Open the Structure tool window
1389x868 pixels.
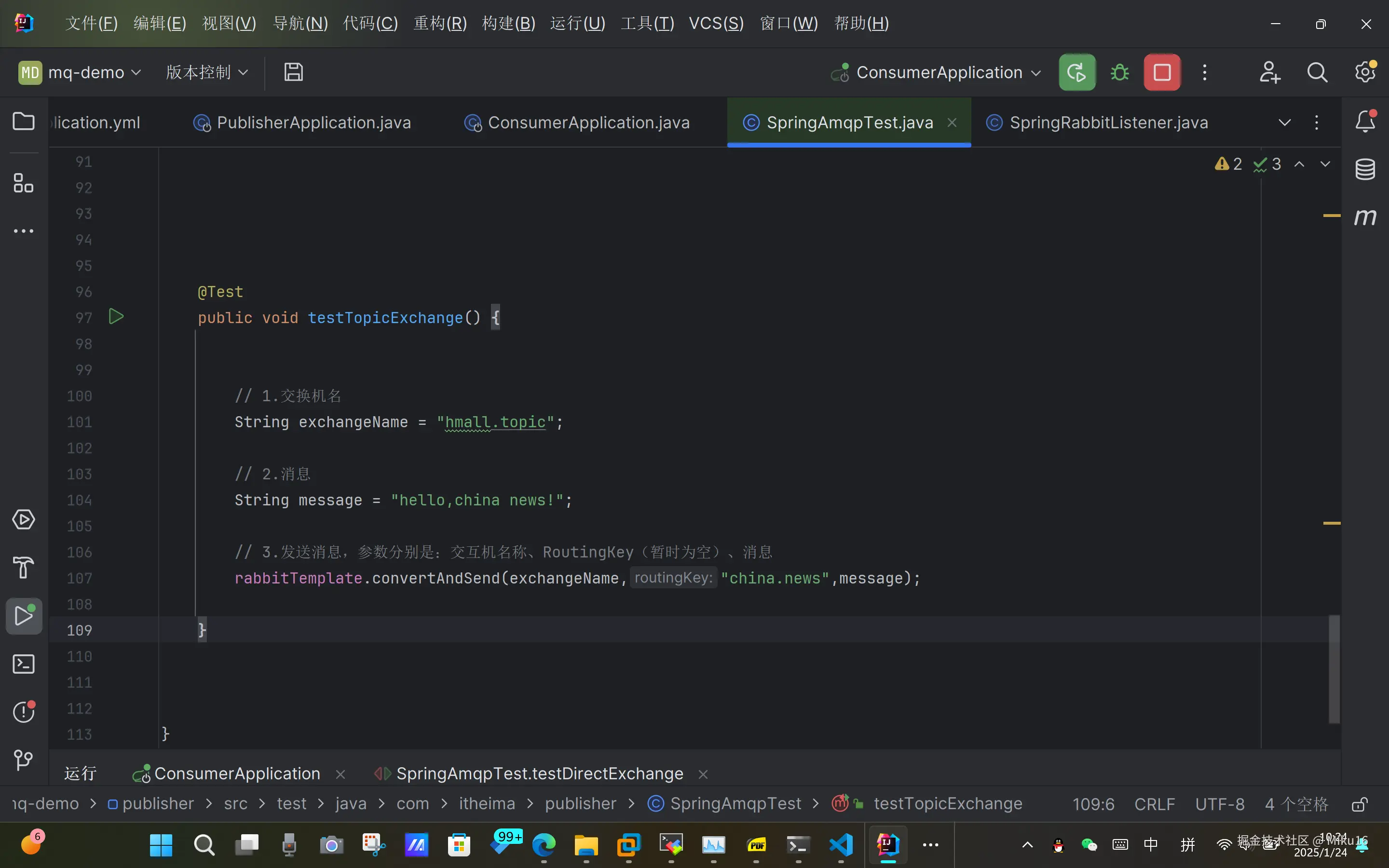click(24, 183)
